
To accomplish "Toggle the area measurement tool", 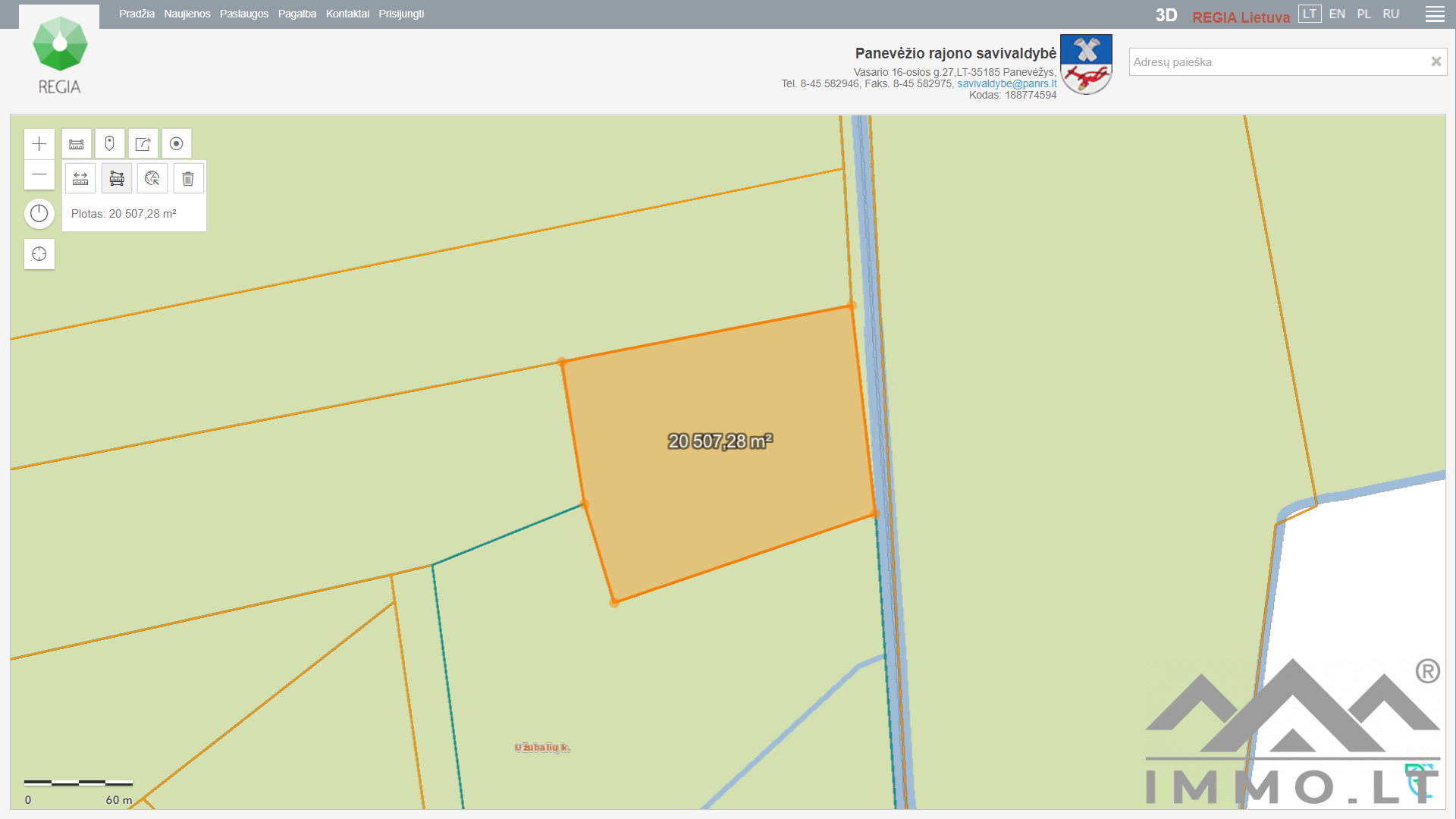I will (x=117, y=179).
